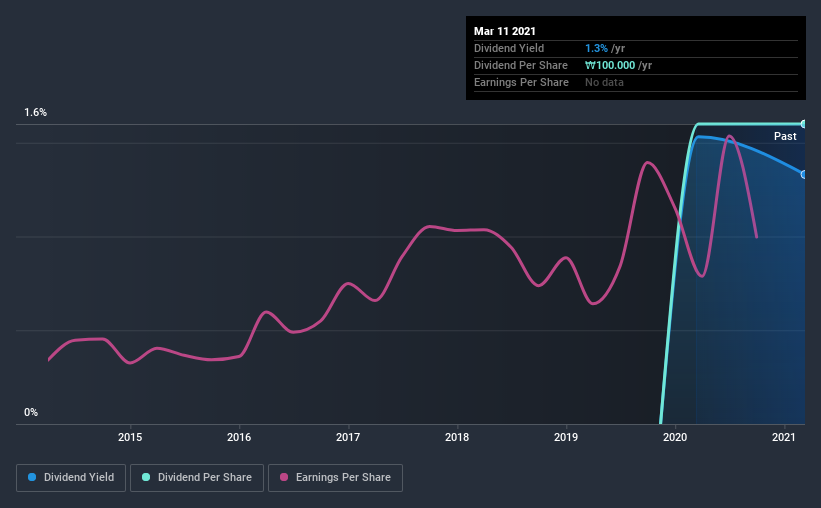Select the 2018 x-axis label
The image size is (821, 508).
click(x=457, y=436)
